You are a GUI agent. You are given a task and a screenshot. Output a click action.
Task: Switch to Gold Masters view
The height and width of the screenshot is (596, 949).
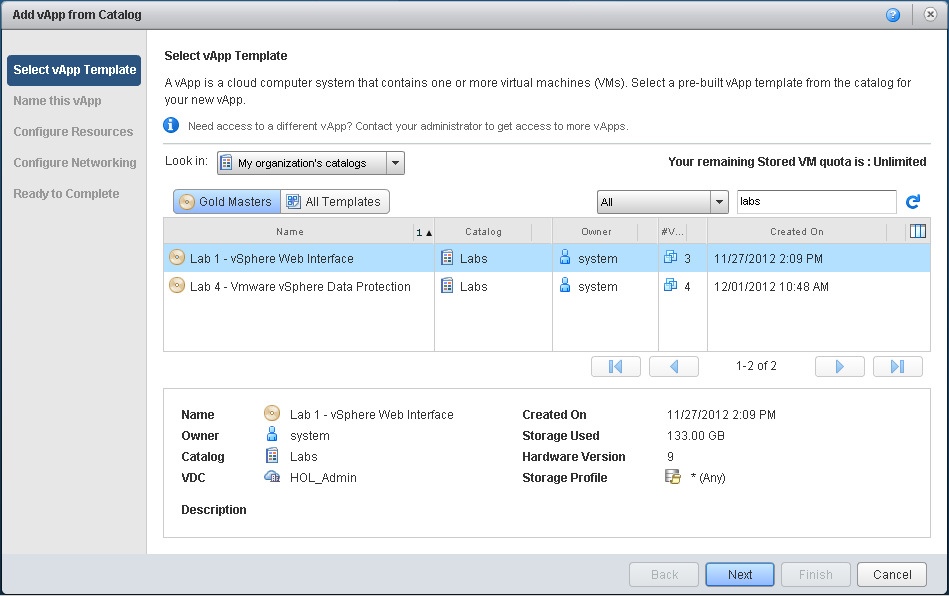coord(227,201)
